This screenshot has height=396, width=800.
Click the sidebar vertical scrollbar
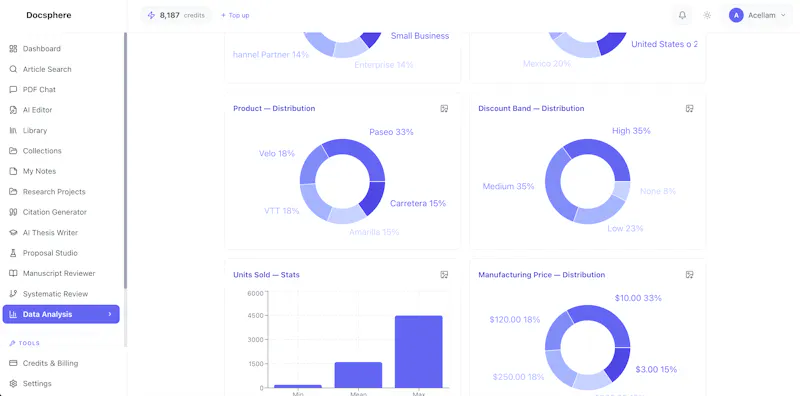pos(126,161)
